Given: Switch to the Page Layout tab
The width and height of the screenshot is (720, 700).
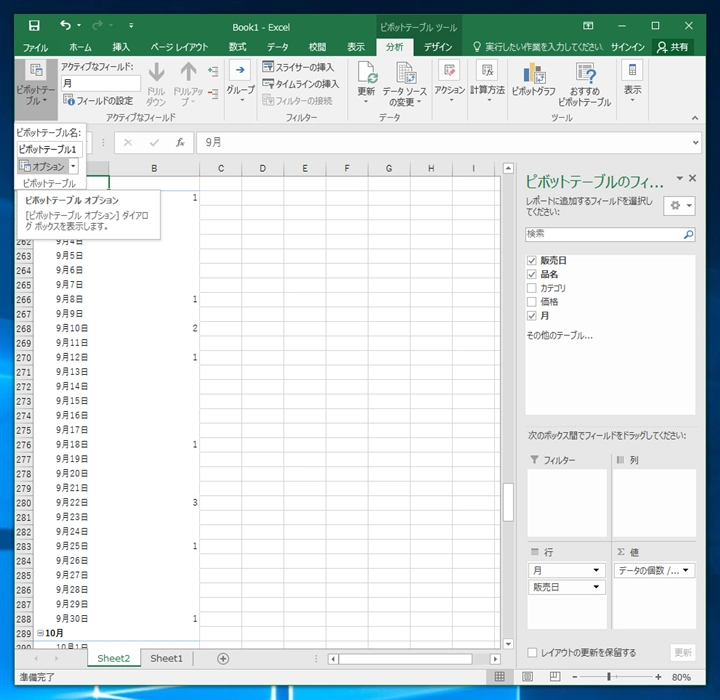Looking at the screenshot, I should point(180,47).
